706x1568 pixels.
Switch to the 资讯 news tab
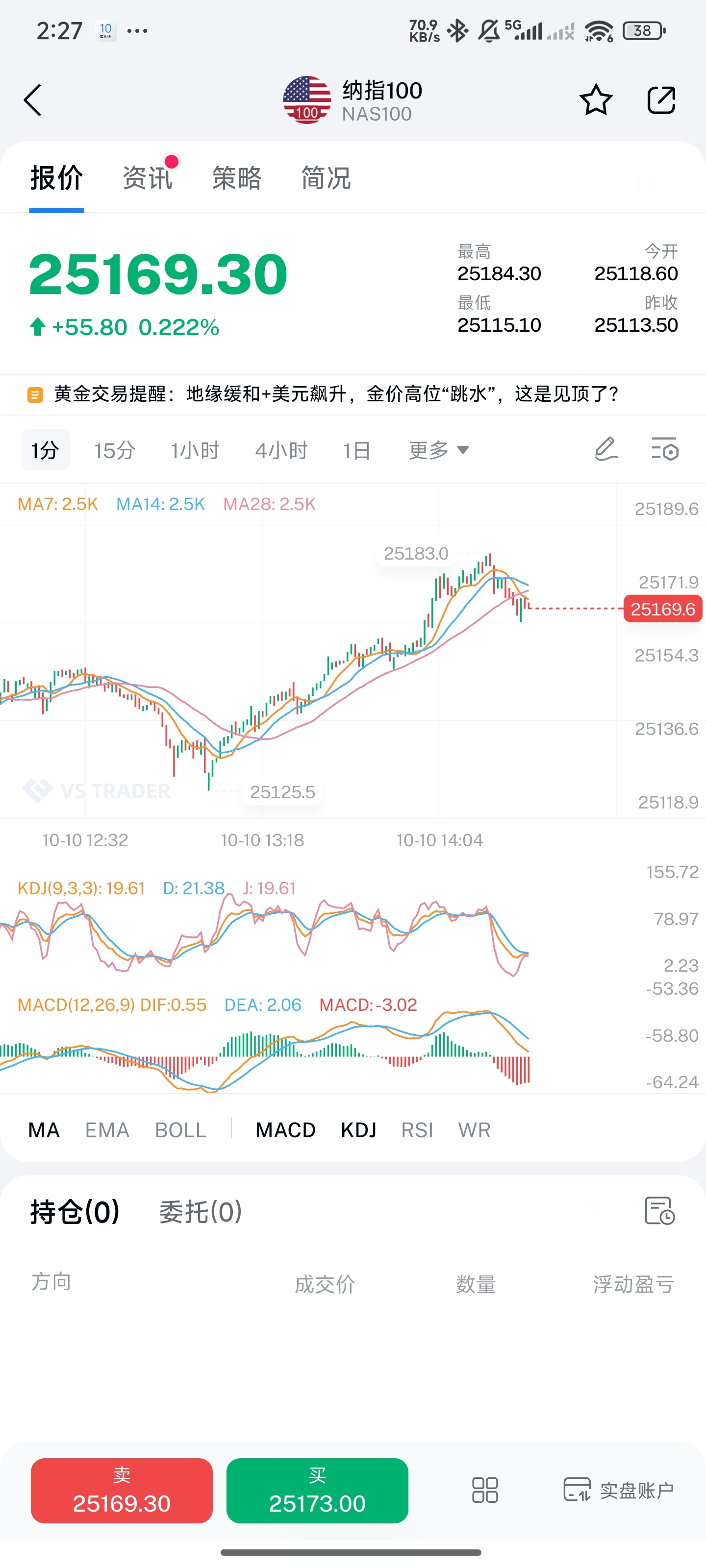click(x=148, y=178)
